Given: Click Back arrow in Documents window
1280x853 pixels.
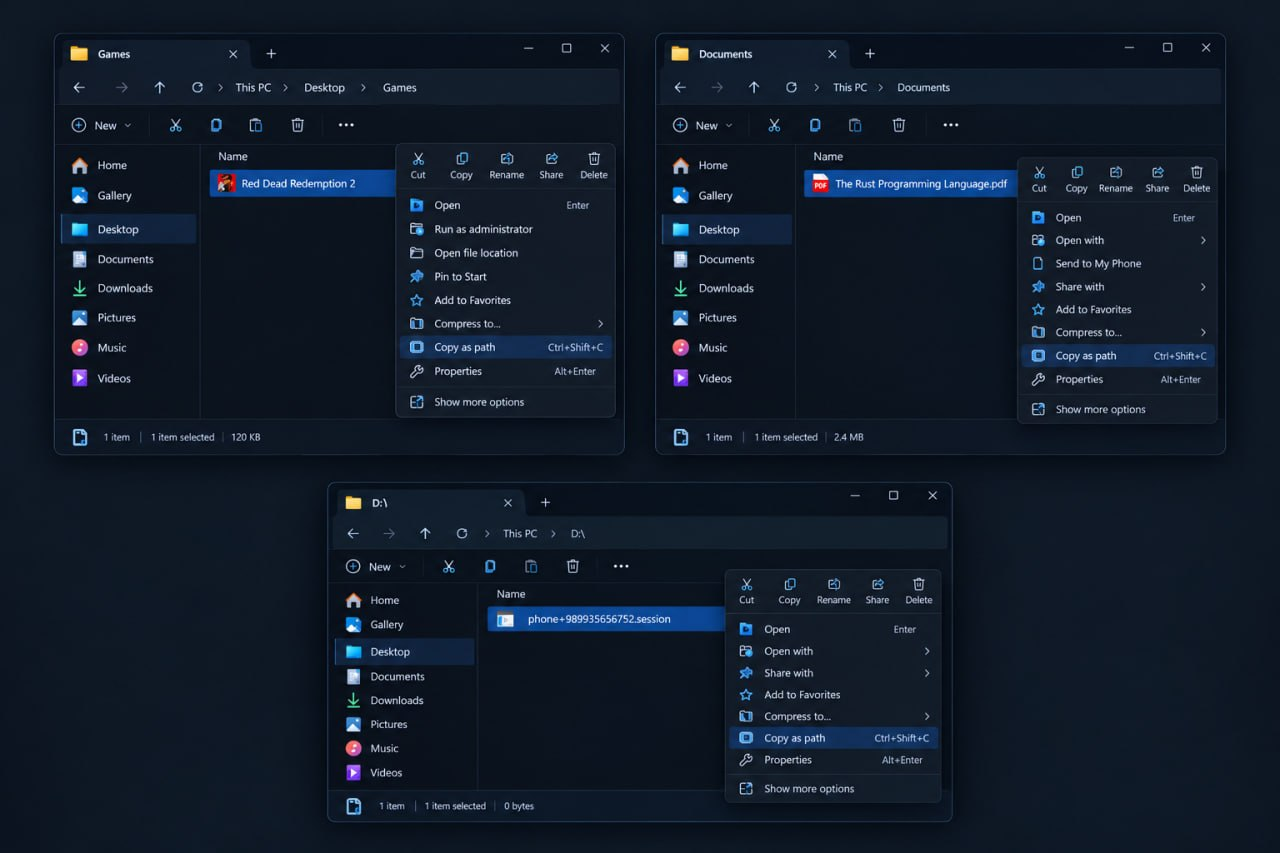Looking at the screenshot, I should click(x=680, y=88).
